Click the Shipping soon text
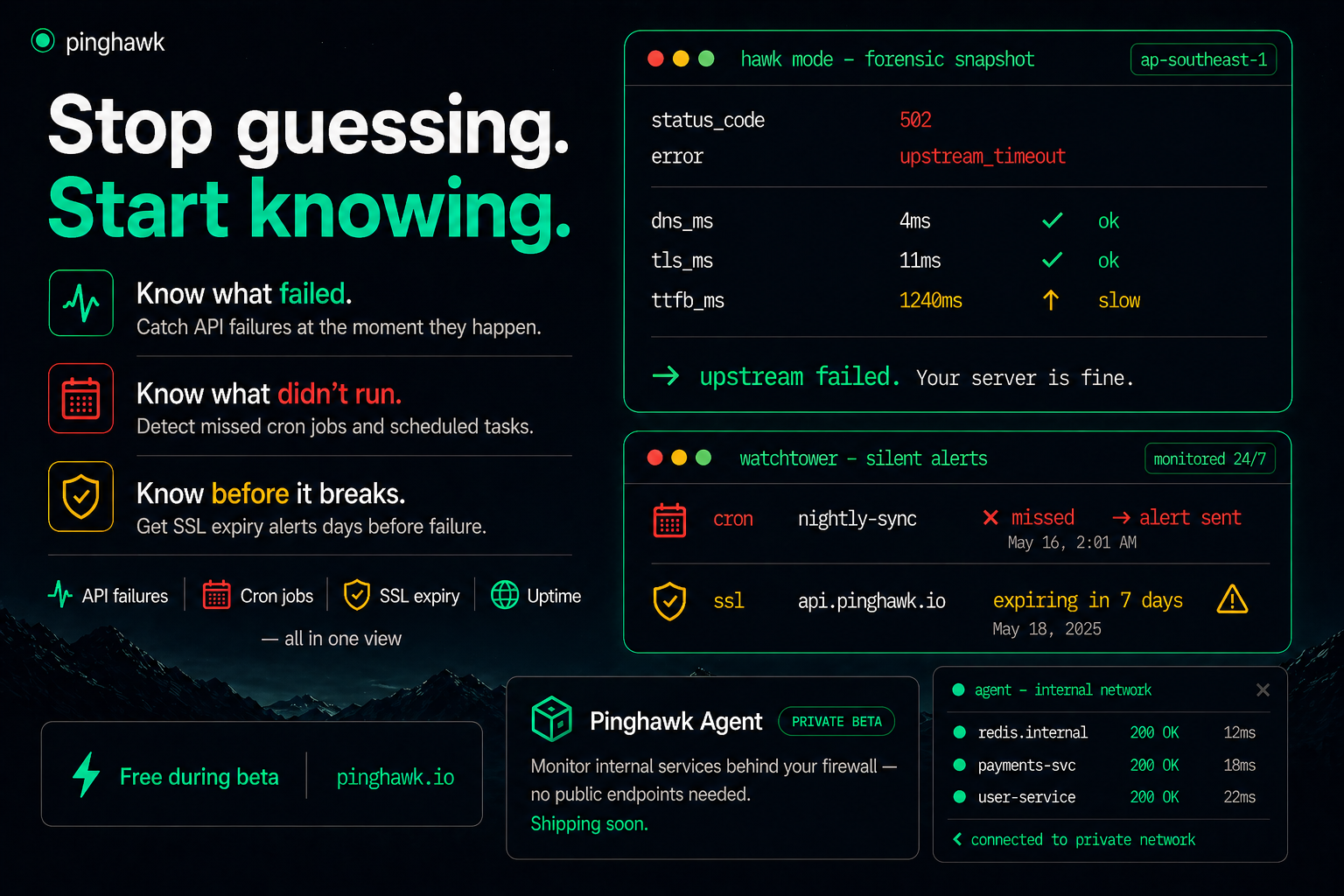 589,824
